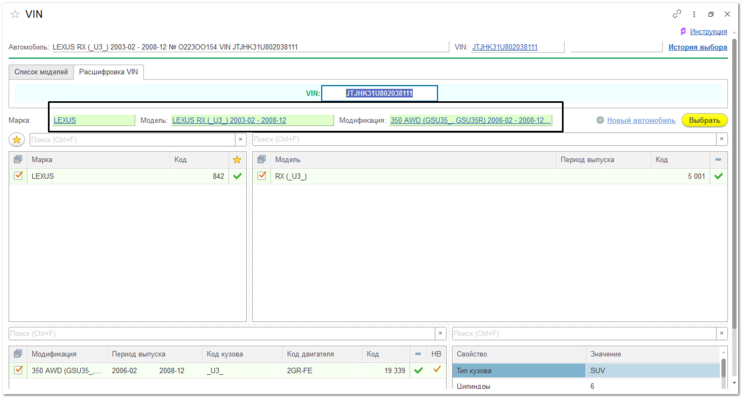Image resolution: width=743 pixels, height=399 pixels.
Task: Select LEXUS row text
Action: point(43,176)
